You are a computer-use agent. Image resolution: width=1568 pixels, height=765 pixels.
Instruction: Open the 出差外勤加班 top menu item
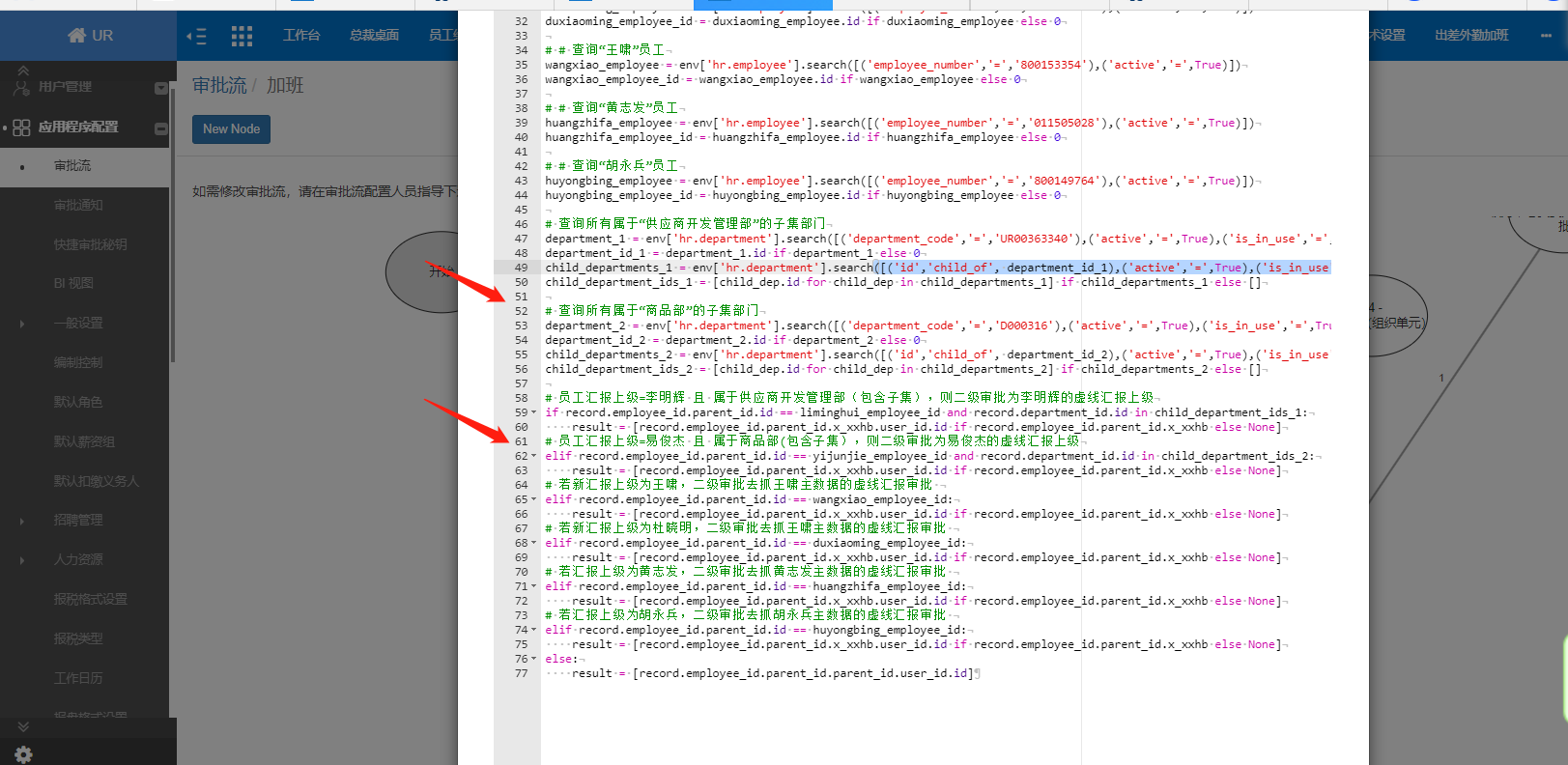click(x=1470, y=36)
